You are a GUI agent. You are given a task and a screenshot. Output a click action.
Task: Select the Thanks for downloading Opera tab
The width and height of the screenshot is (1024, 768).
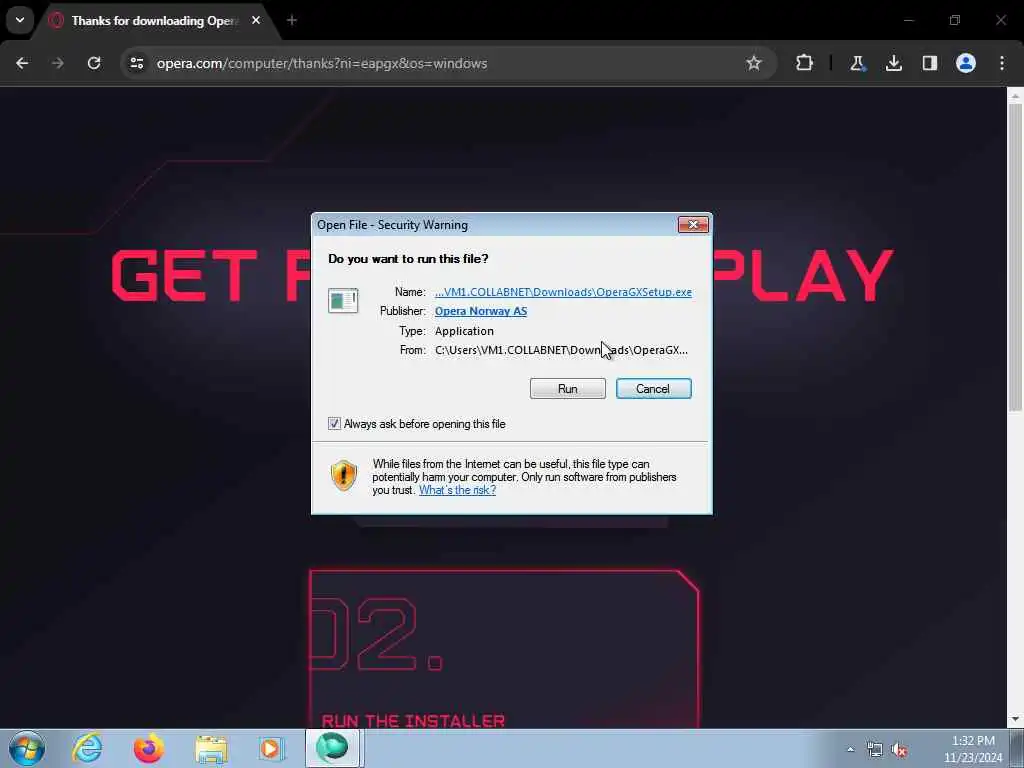point(155,21)
